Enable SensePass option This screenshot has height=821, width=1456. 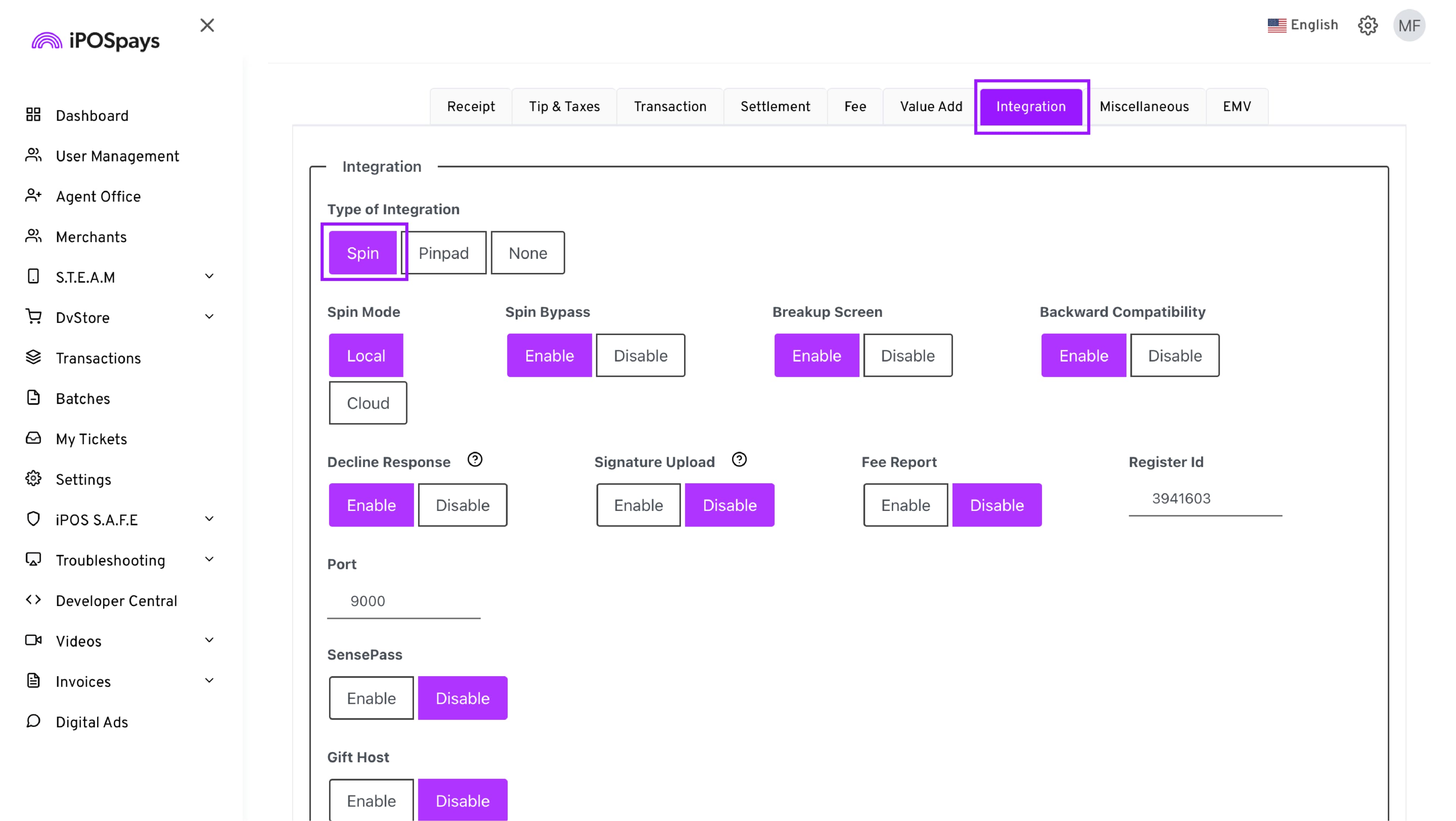371,698
